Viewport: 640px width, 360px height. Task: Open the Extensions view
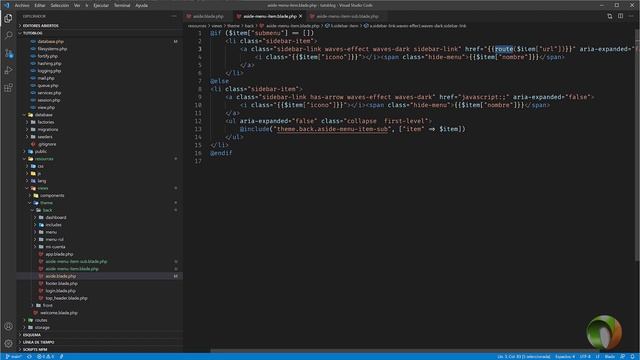8,88
